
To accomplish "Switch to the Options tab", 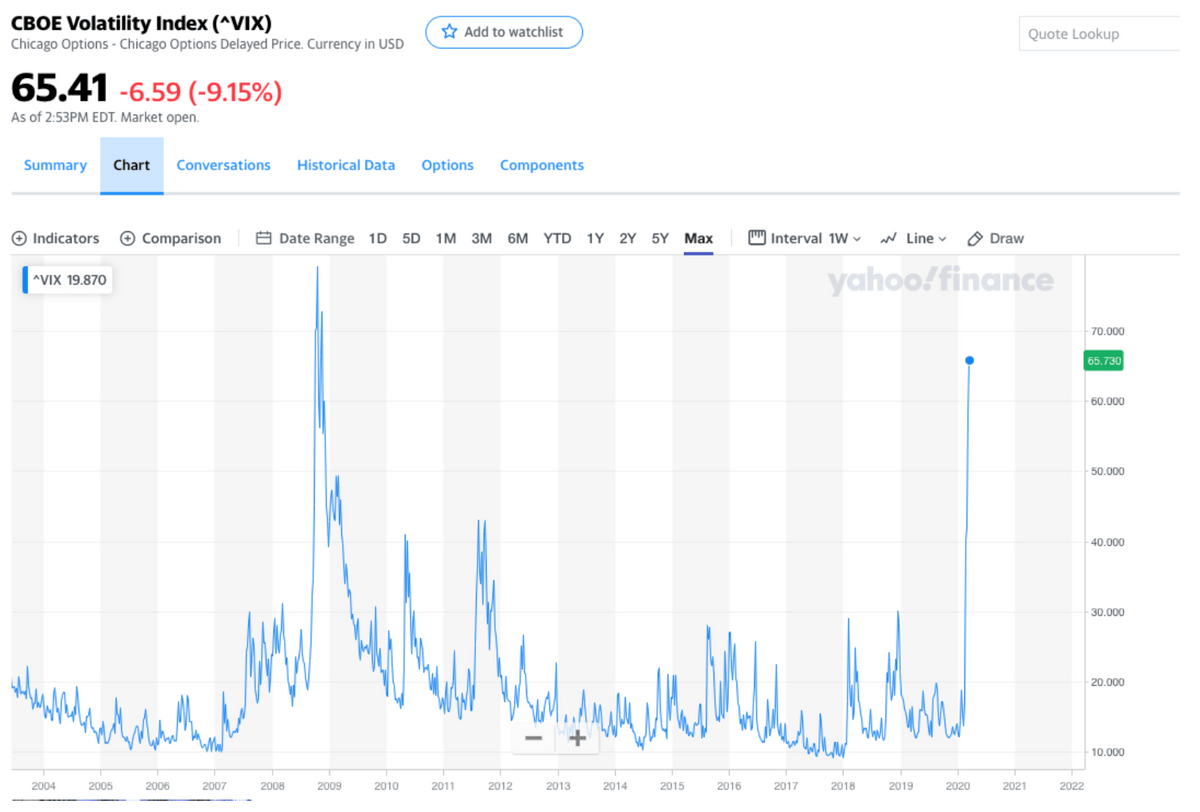I will click(x=448, y=165).
